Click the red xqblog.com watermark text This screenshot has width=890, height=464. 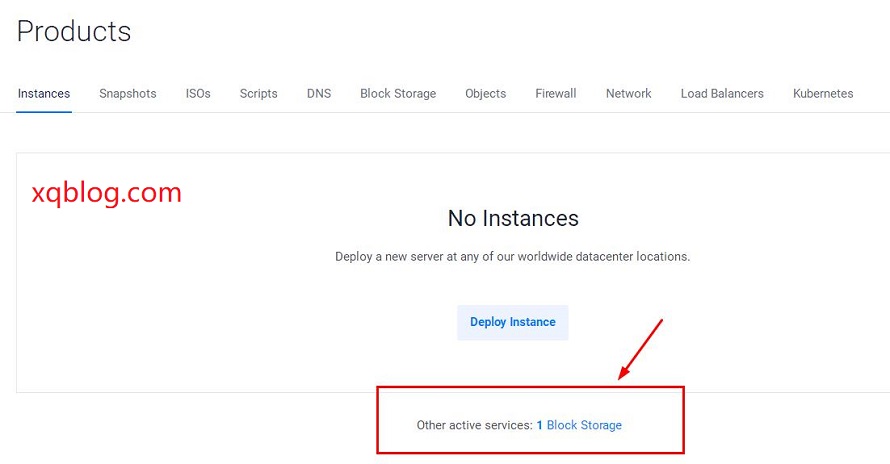pyautogui.click(x=107, y=193)
